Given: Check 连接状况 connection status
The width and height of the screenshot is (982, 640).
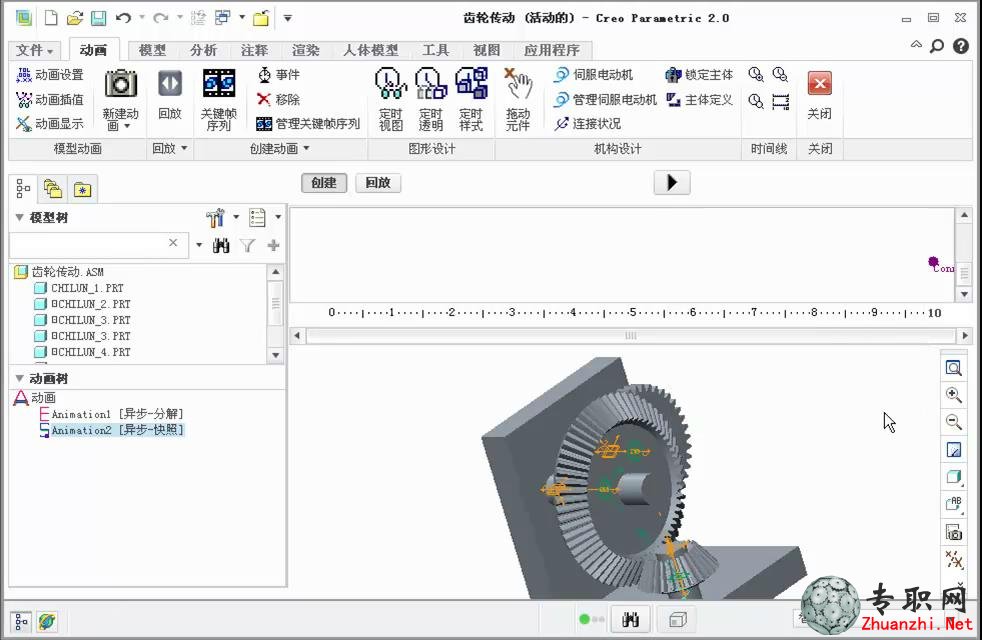Looking at the screenshot, I should (x=587, y=124).
